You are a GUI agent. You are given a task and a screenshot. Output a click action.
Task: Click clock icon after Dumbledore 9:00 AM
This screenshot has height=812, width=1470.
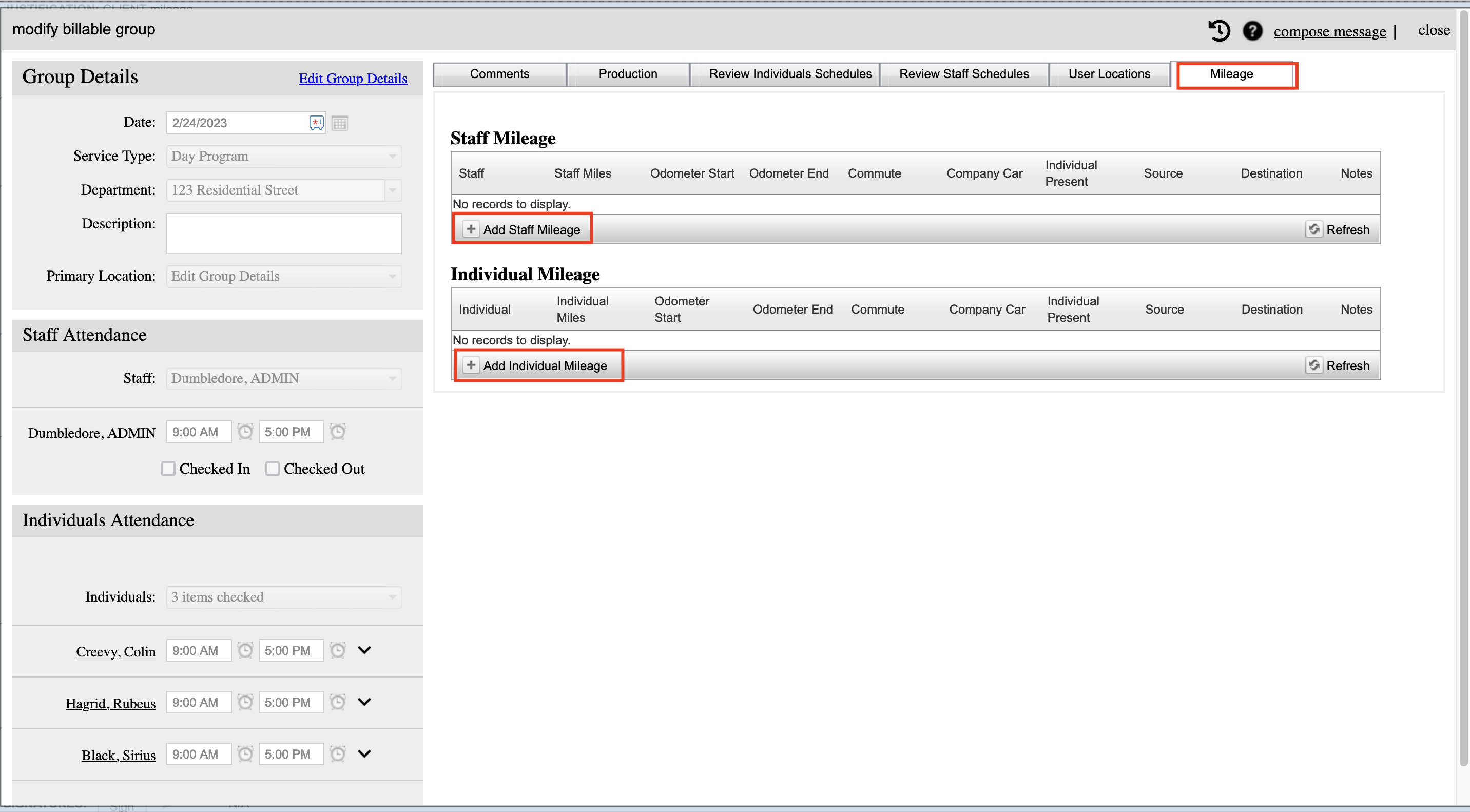[245, 431]
